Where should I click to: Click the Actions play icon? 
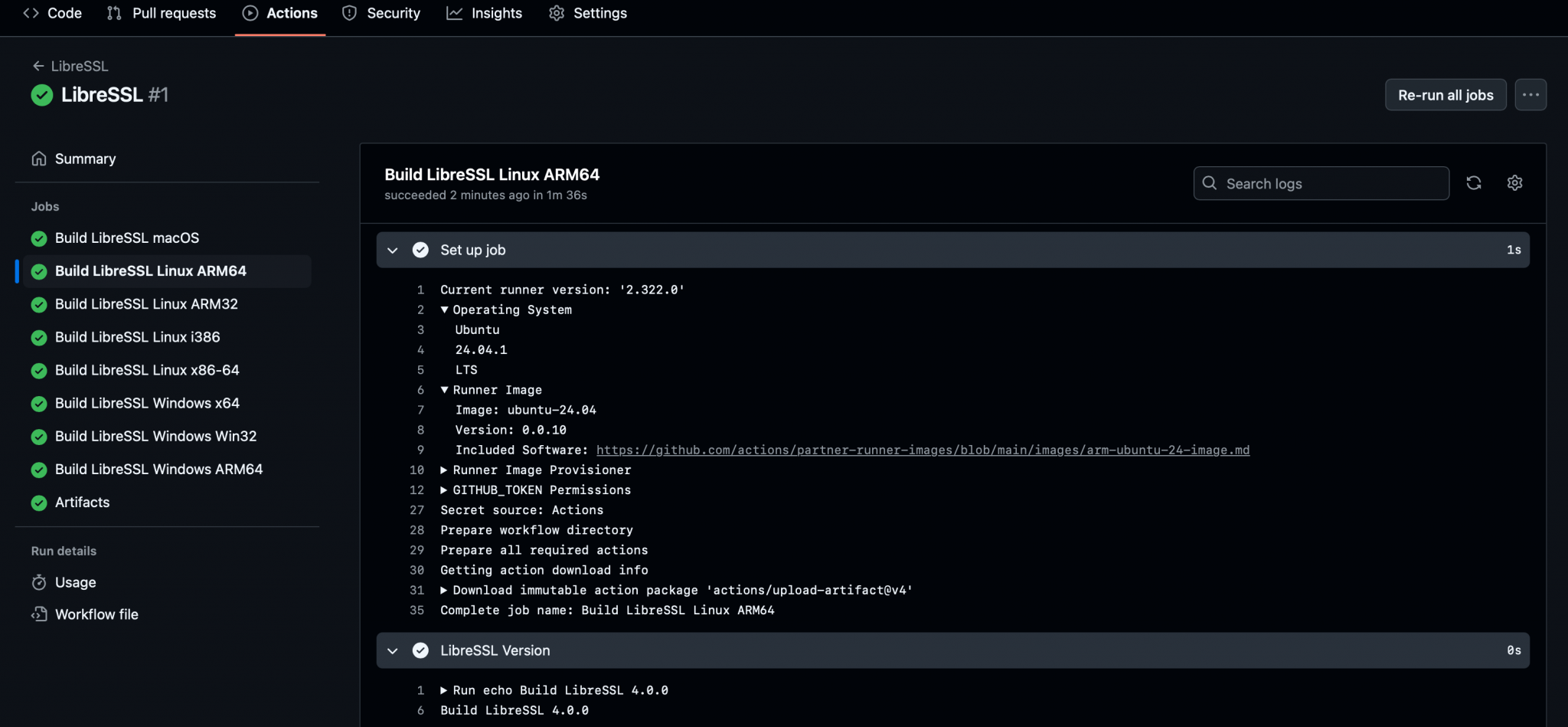pyautogui.click(x=250, y=13)
